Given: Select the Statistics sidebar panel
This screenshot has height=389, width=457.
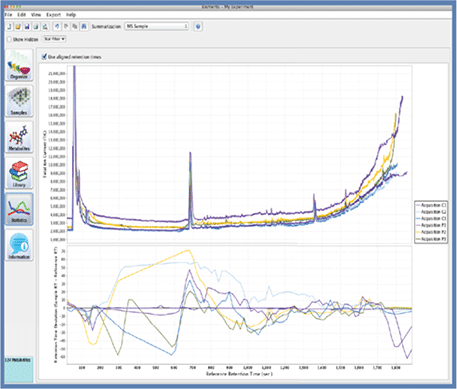Looking at the screenshot, I should pos(19,209).
